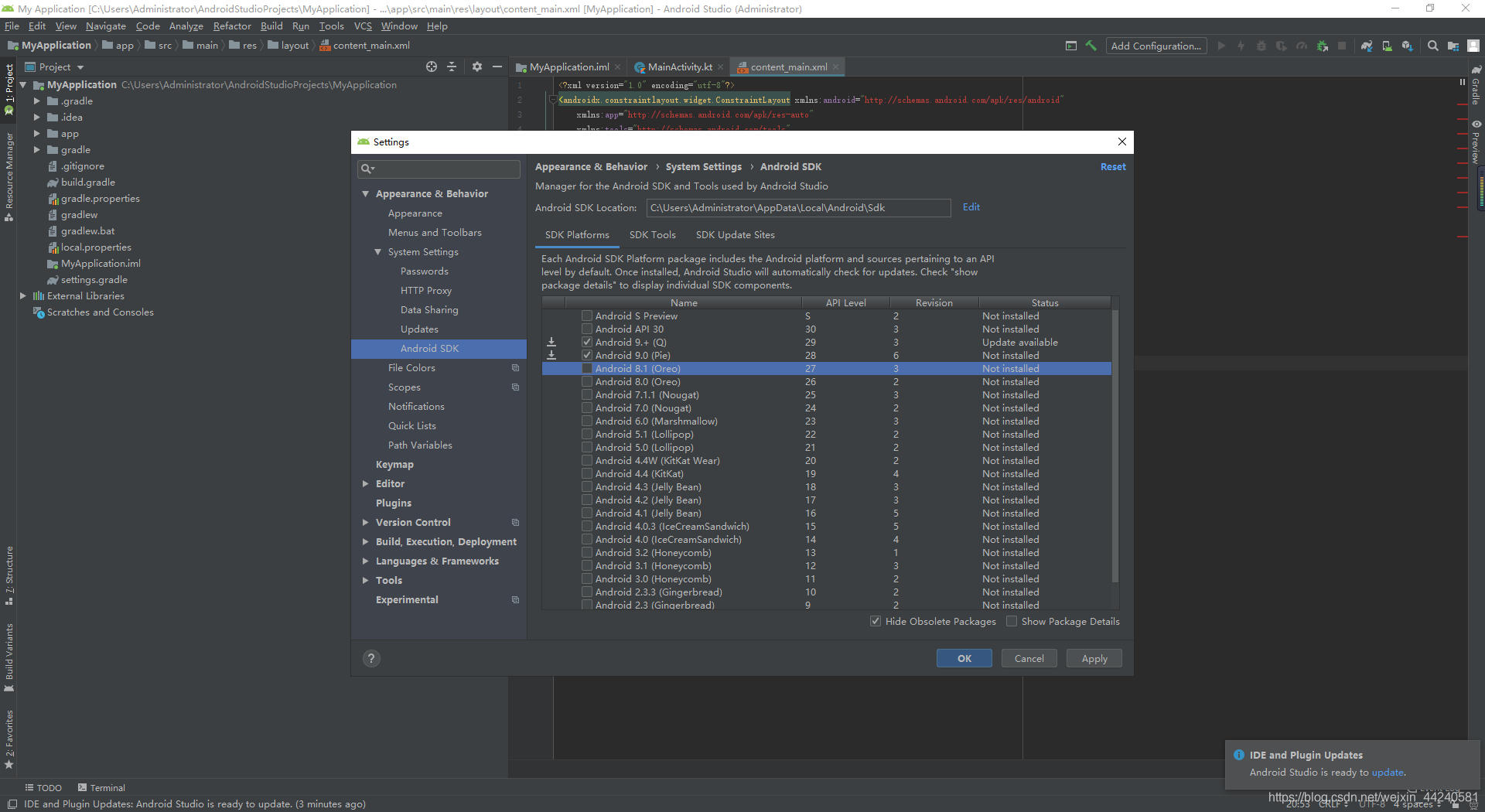This screenshot has height=812, width=1485.
Task: Check the Android 7.0 (Nougat) checkbox
Action: [587, 408]
